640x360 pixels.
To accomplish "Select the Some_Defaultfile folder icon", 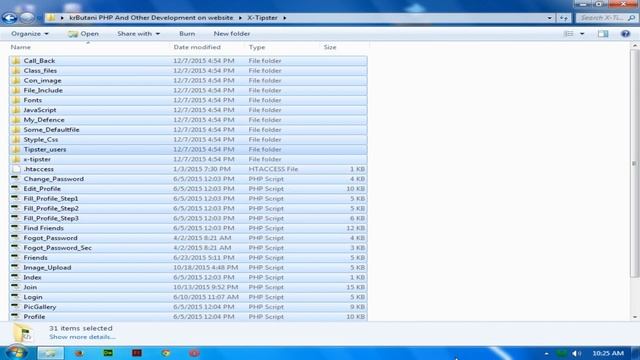I will [16, 129].
